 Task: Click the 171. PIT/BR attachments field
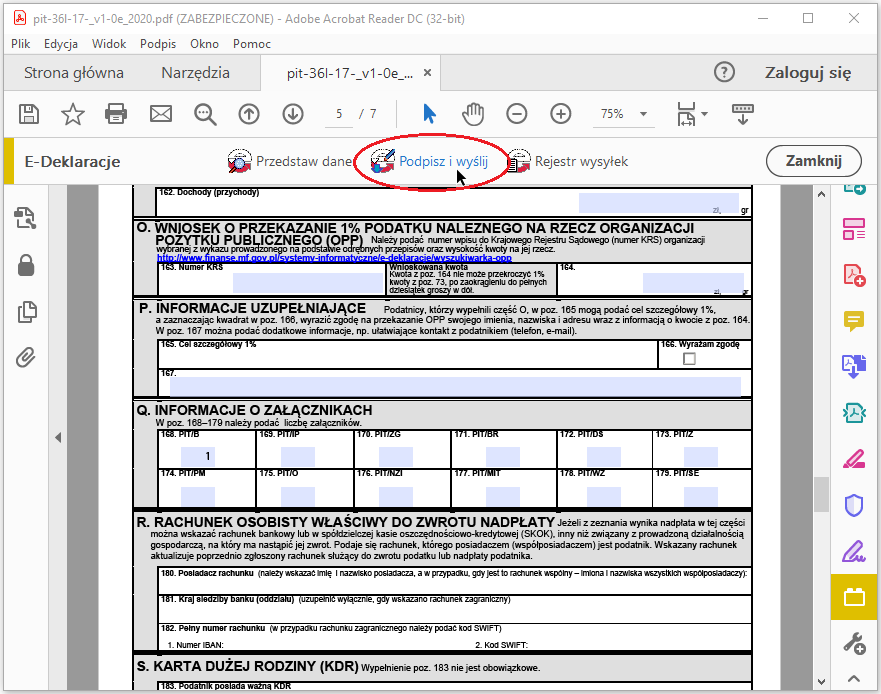point(503,456)
